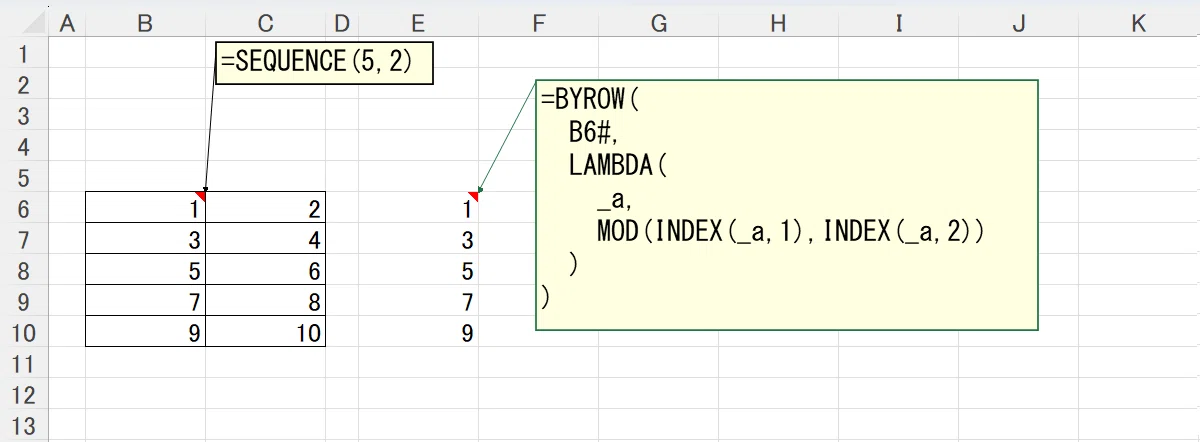This screenshot has width=1200, height=442.
Task: Click the LAMBDA( line in the comment
Action: pyautogui.click(x=617, y=166)
